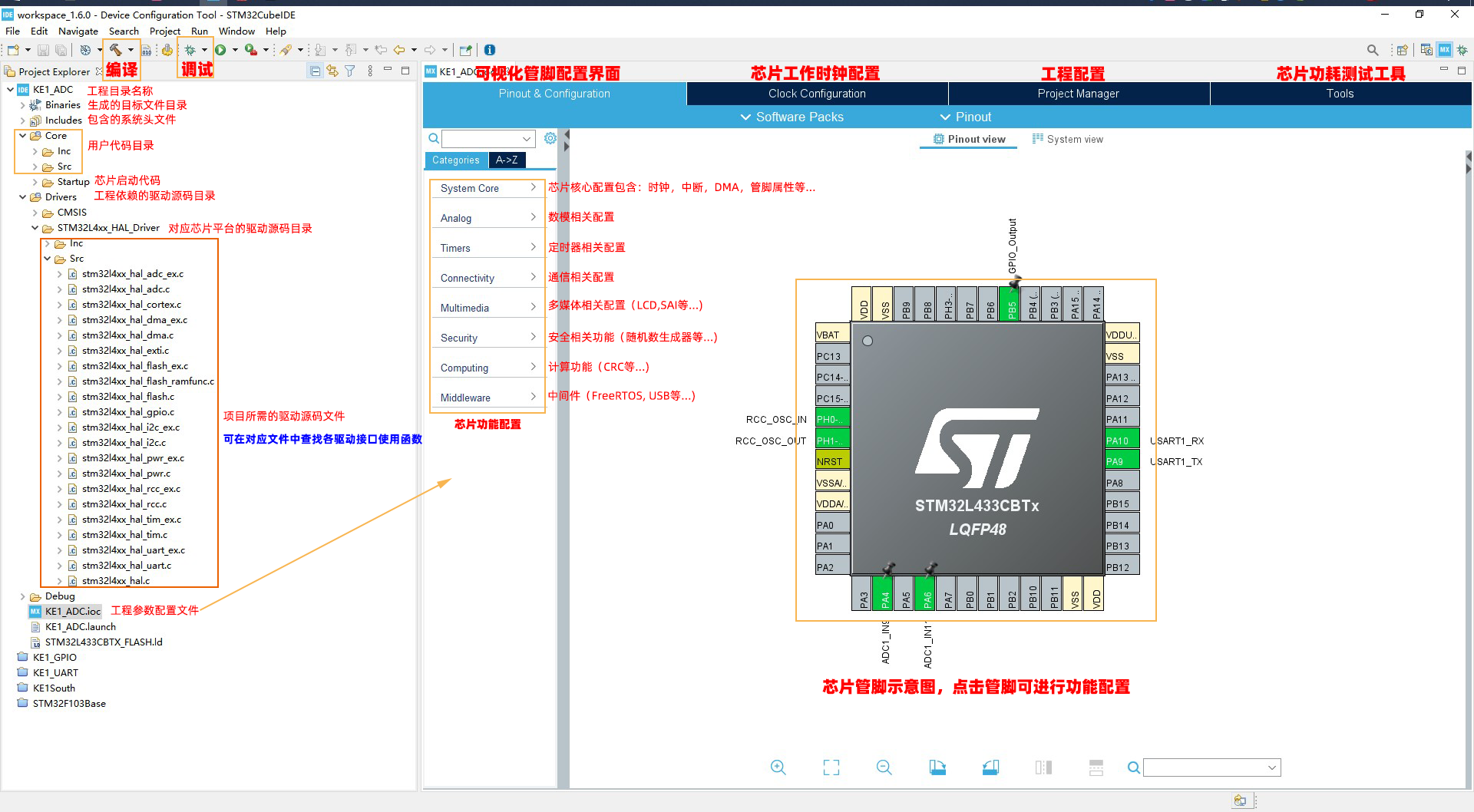Click the Forward navigation arrow
The image size is (1474, 812).
[x=430, y=50]
